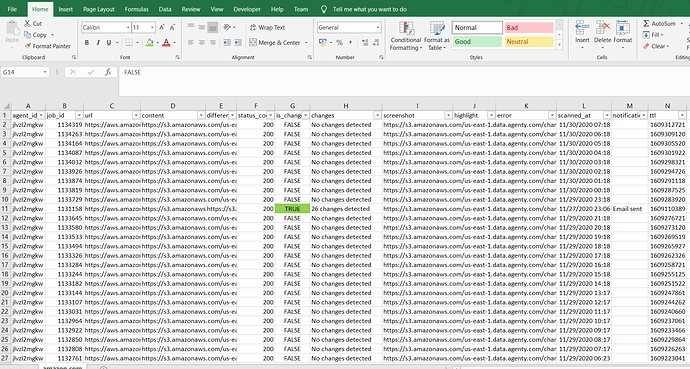Switch to the Page Layout tab
690x369 pixels.
pos(99,9)
